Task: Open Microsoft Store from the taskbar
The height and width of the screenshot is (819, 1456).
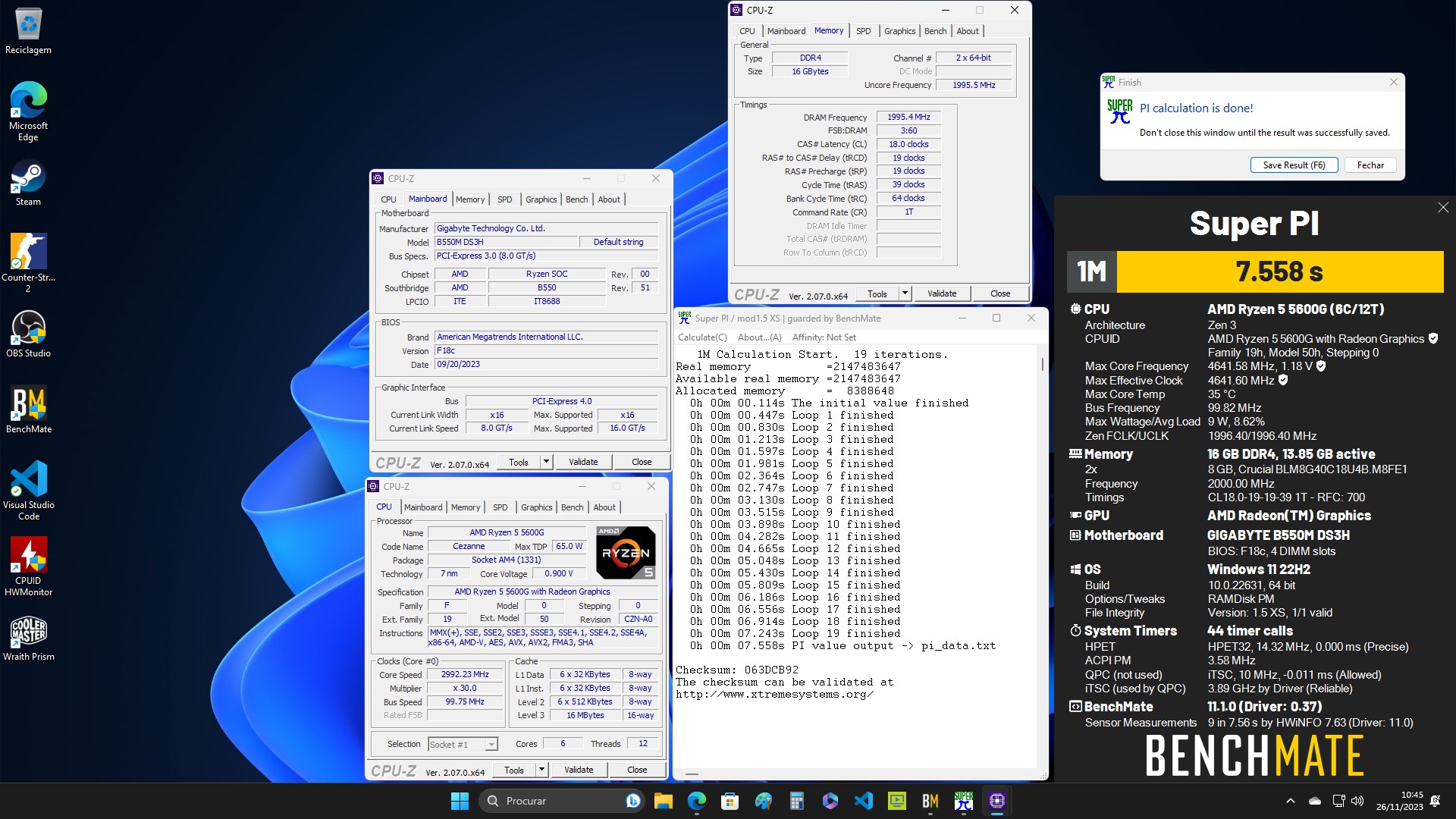Action: (730, 801)
